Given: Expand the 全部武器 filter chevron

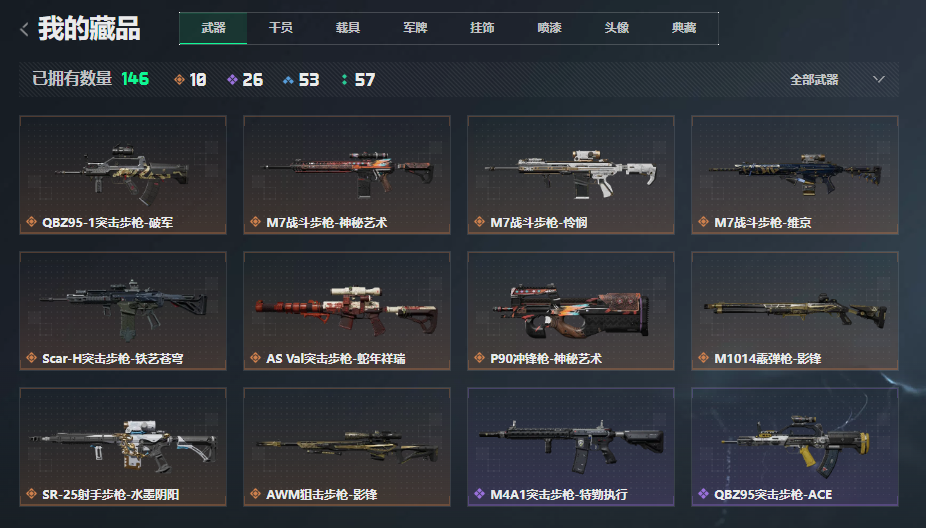Looking at the screenshot, I should 879,79.
